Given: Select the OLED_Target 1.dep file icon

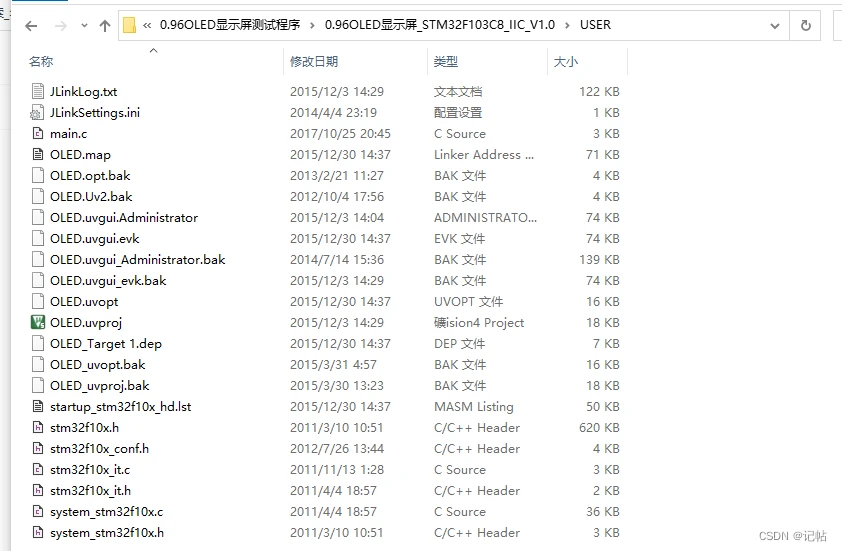Looking at the screenshot, I should point(38,343).
